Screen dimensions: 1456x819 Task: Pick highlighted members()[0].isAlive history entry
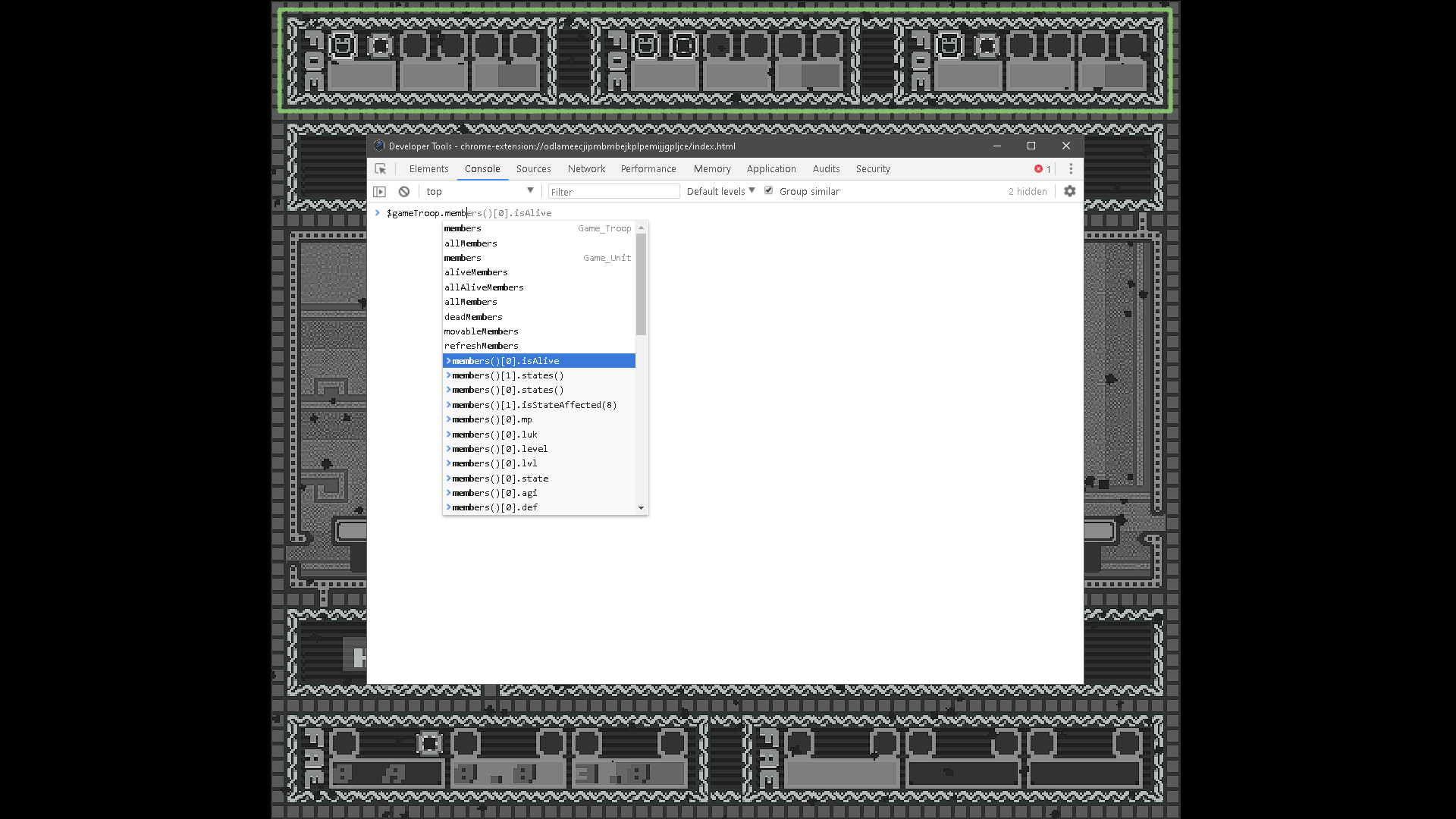538,361
